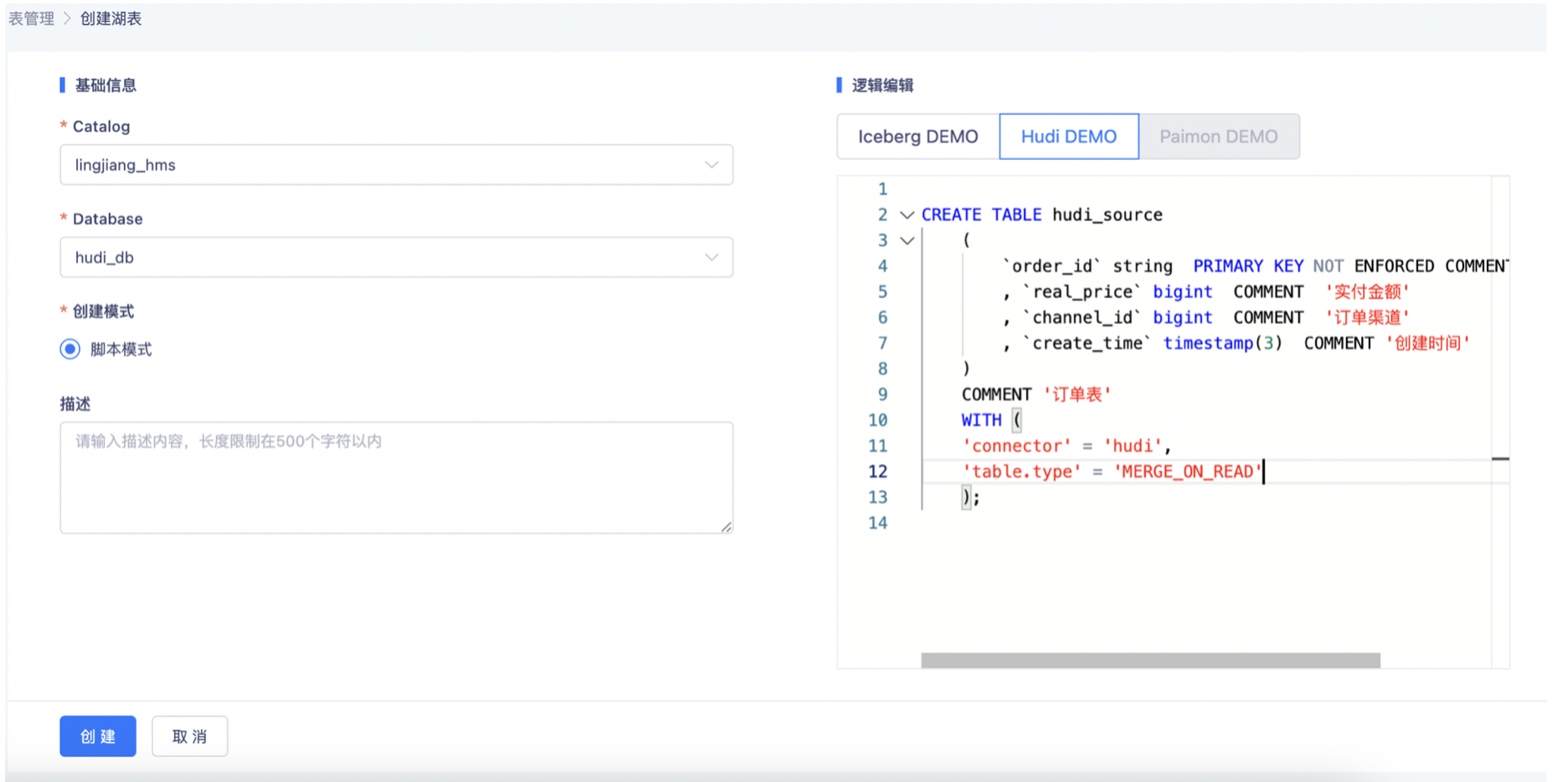Click the timestamp(3) type on line 7
The image size is (1568, 782).
pos(1222,343)
